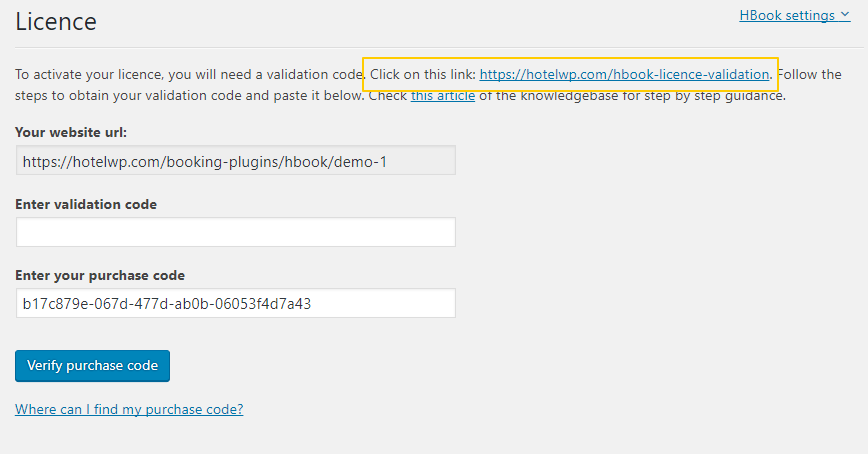Click the "Click on this link:" text
The height and width of the screenshot is (454, 868).
pos(423,74)
